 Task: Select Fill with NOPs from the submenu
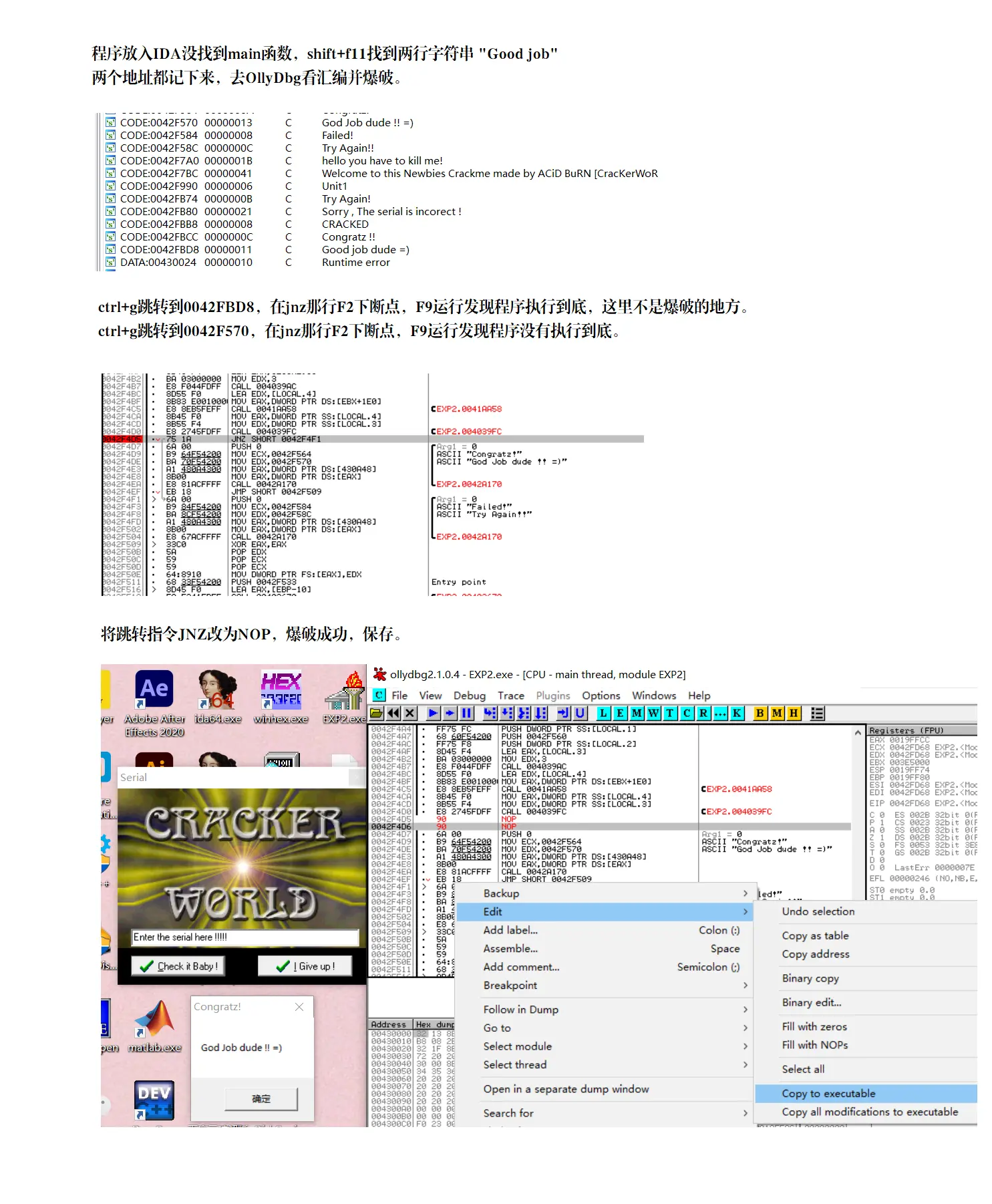(815, 1045)
